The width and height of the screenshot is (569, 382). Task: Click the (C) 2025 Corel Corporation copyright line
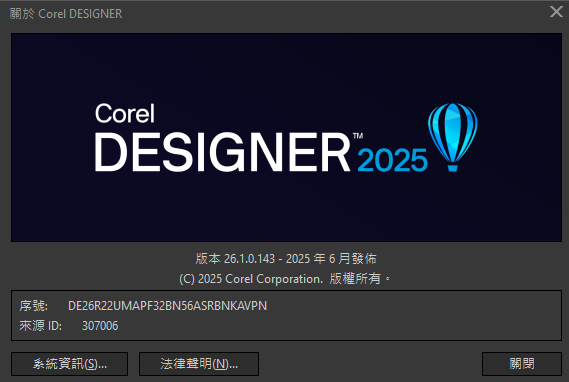[286, 279]
